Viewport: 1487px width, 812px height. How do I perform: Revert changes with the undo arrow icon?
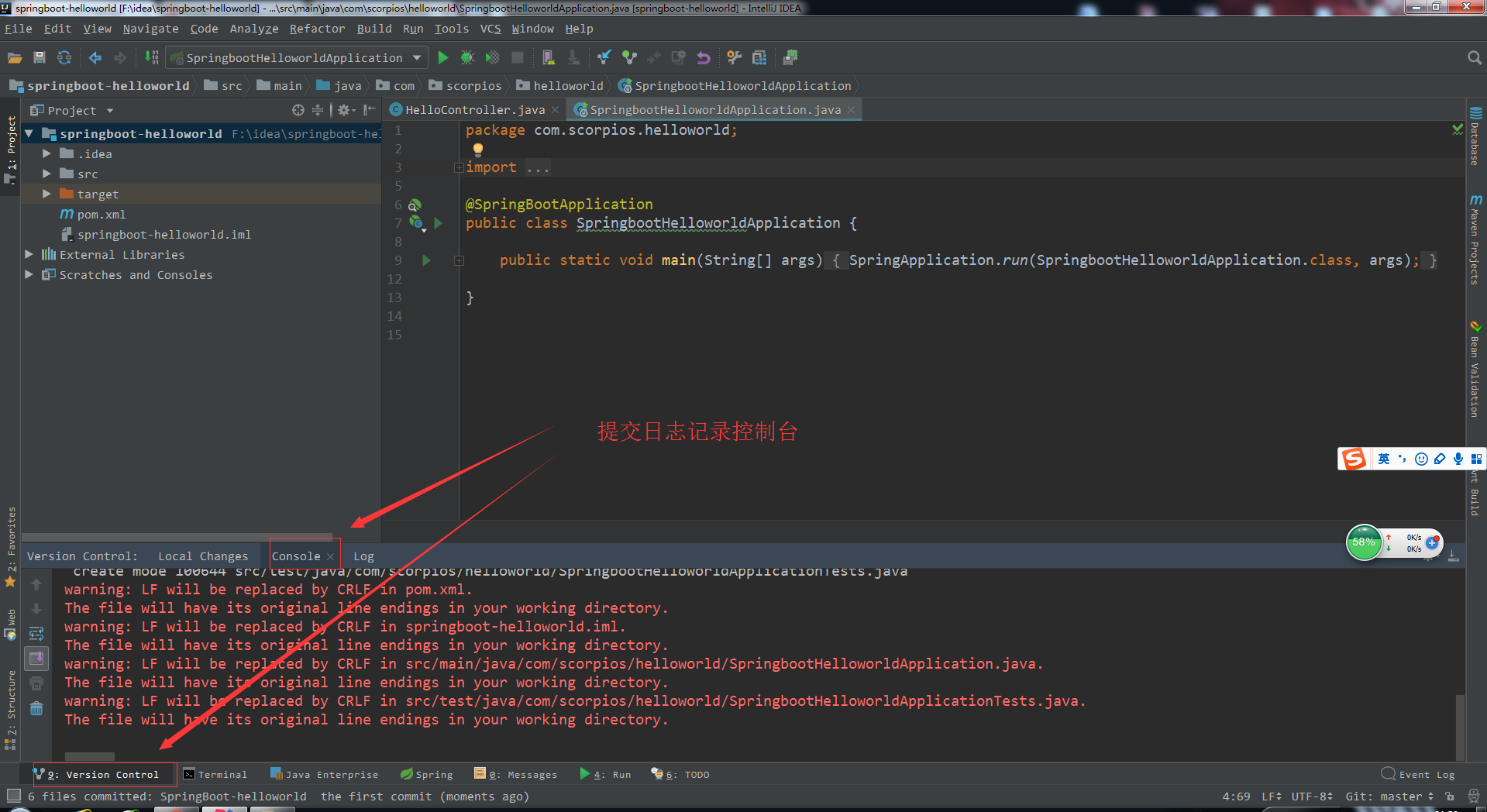tap(704, 57)
